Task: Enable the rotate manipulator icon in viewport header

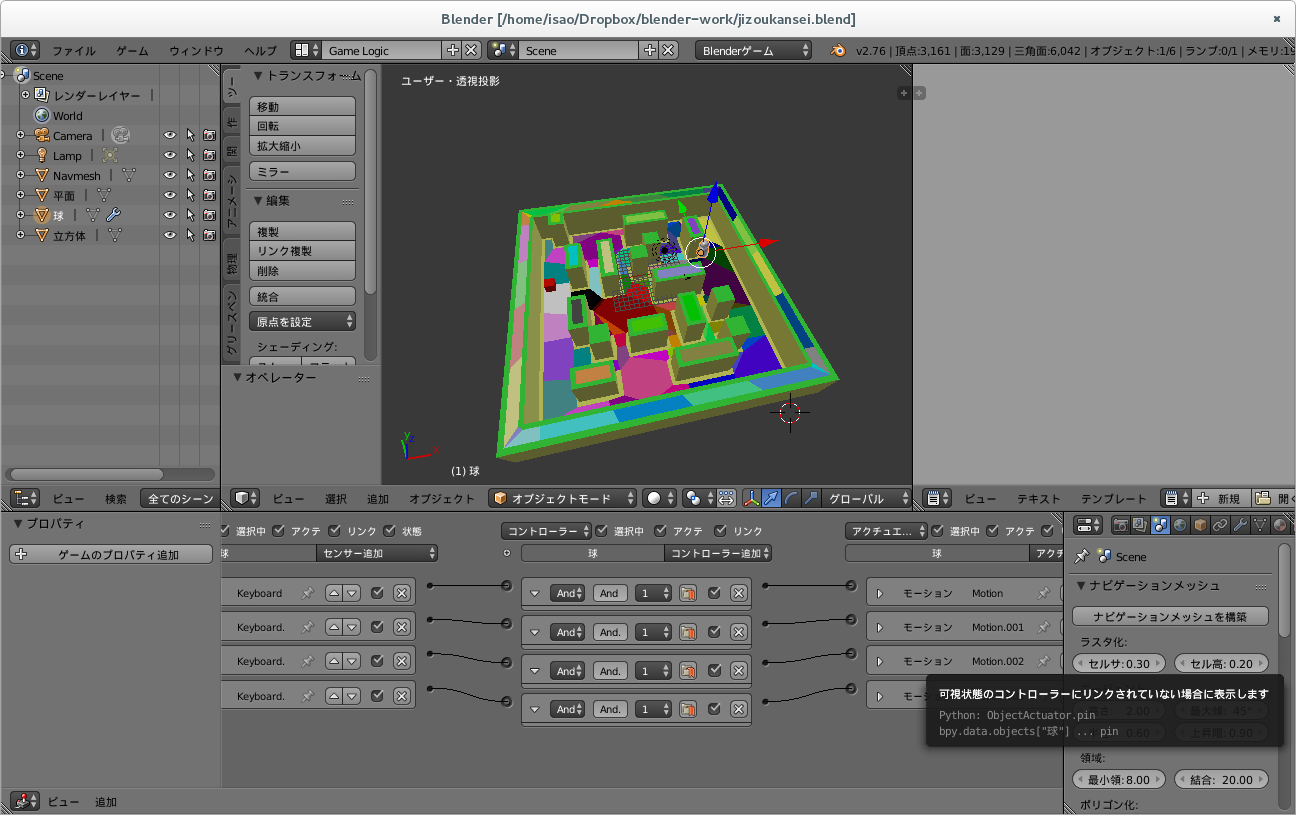Action: tap(791, 498)
